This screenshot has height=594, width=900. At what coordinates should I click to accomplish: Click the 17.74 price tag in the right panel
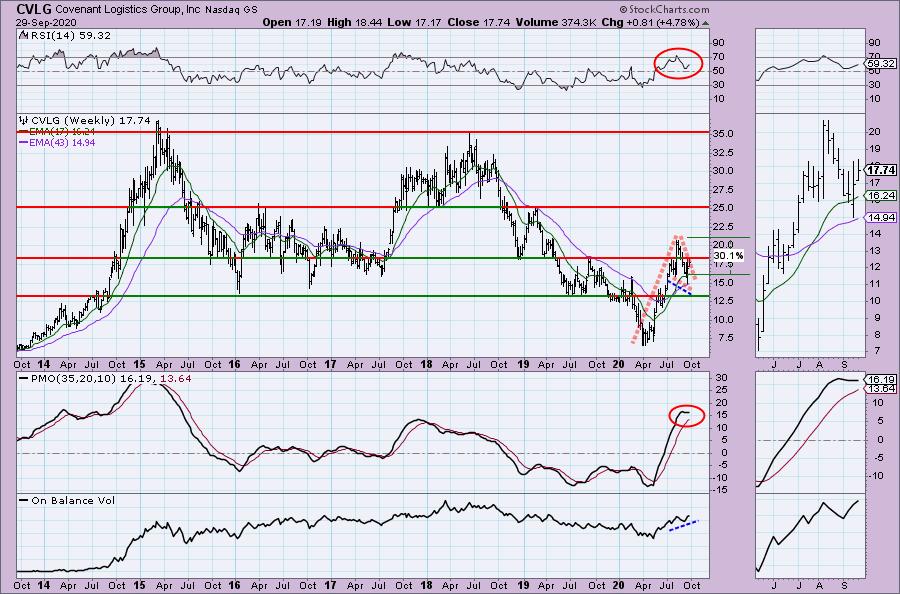pos(881,170)
